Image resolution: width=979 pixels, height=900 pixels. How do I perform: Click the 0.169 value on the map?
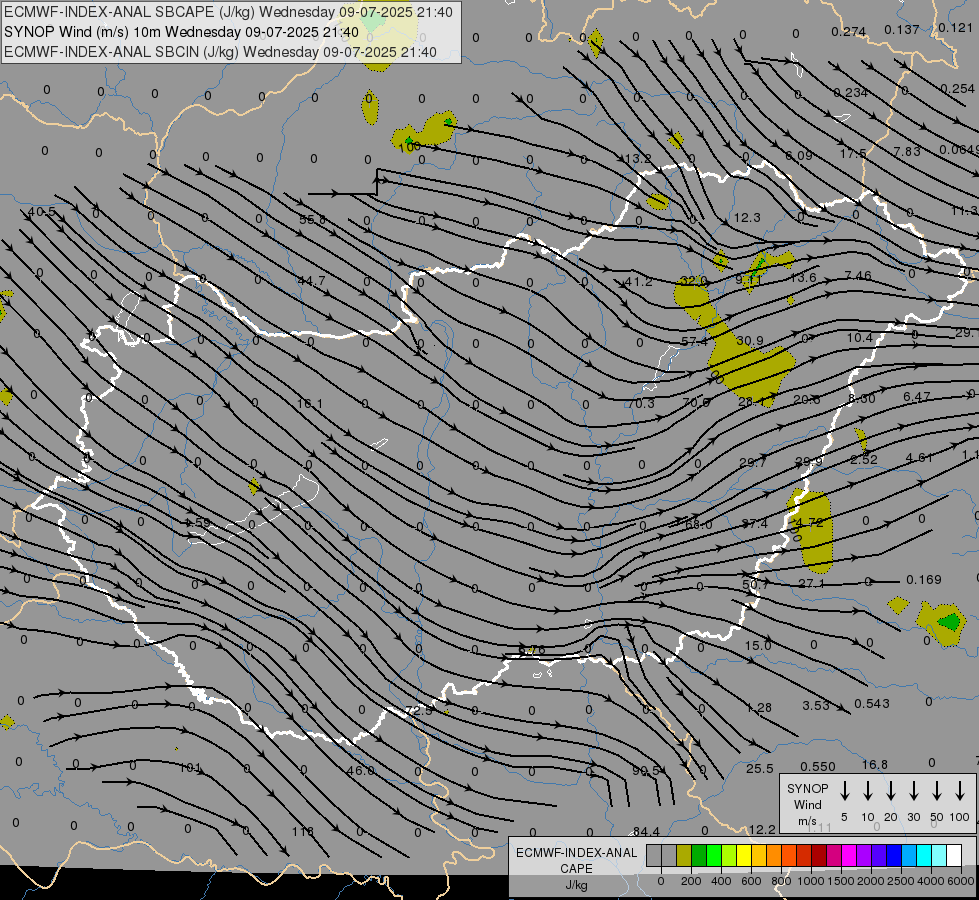923,580
